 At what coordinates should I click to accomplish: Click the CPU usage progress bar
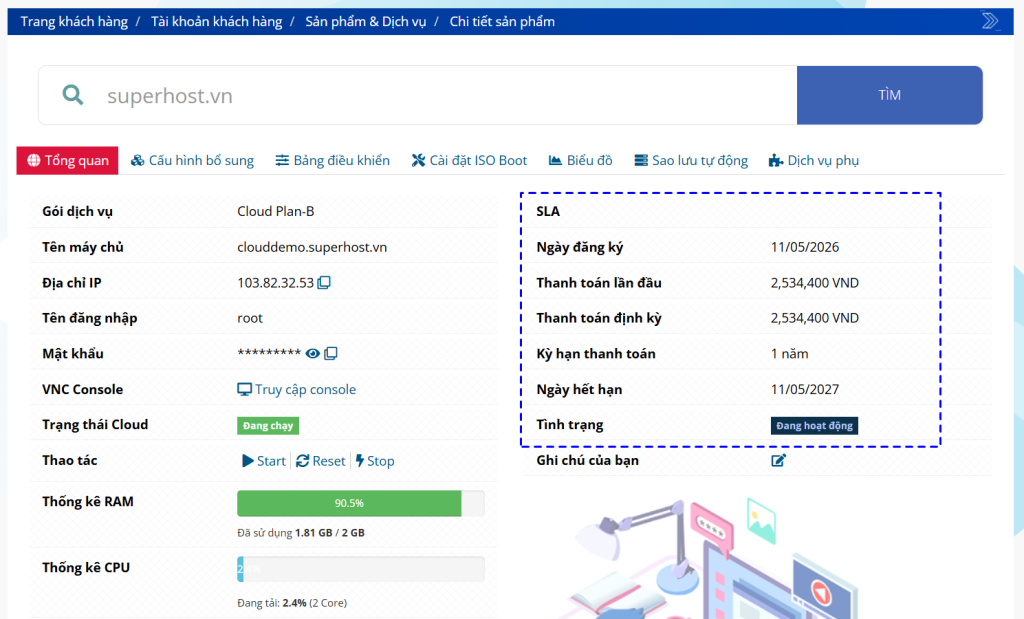[360, 569]
